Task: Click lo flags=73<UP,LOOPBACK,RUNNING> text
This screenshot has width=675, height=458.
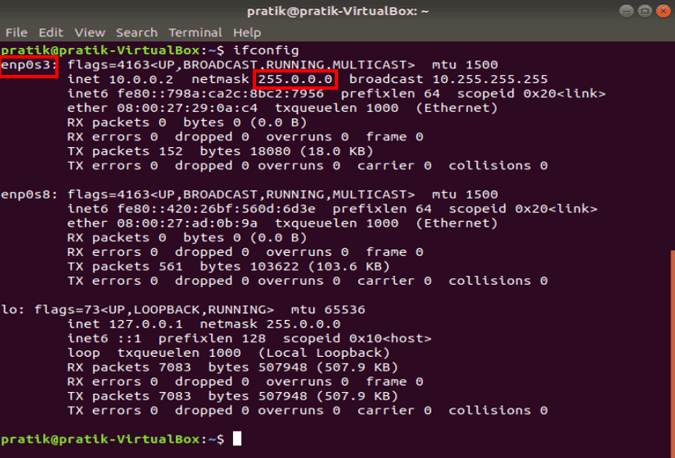Action: pos(154,310)
